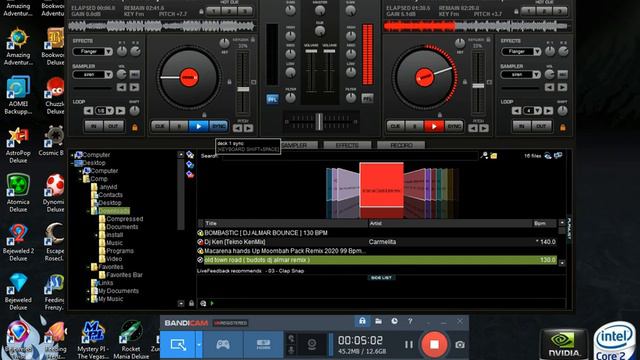
Task: Sort tracks by the Artist column
Action: click(450, 224)
